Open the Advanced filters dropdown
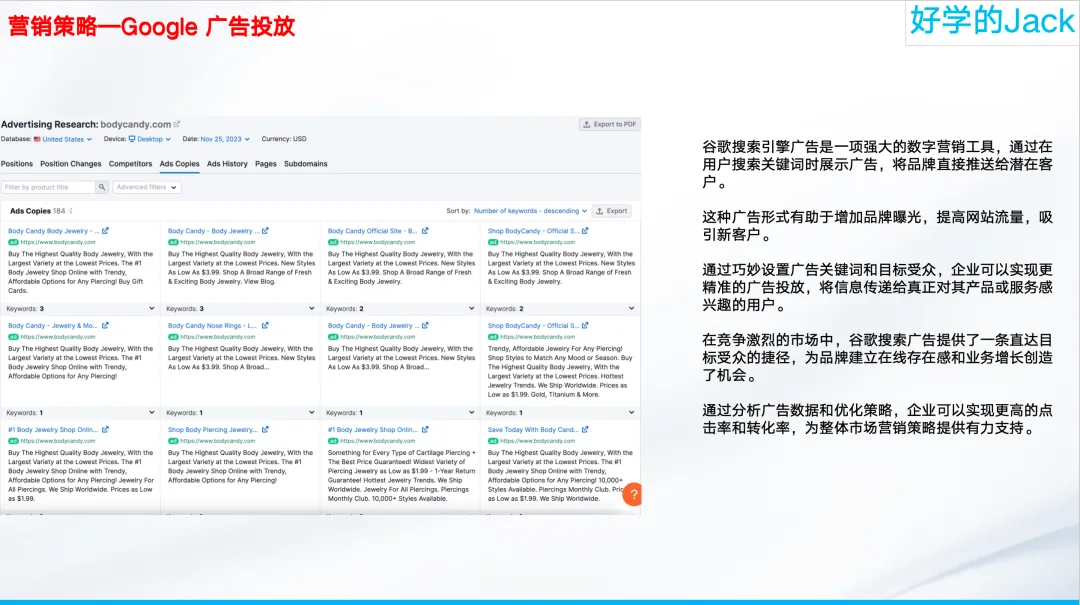 147,187
